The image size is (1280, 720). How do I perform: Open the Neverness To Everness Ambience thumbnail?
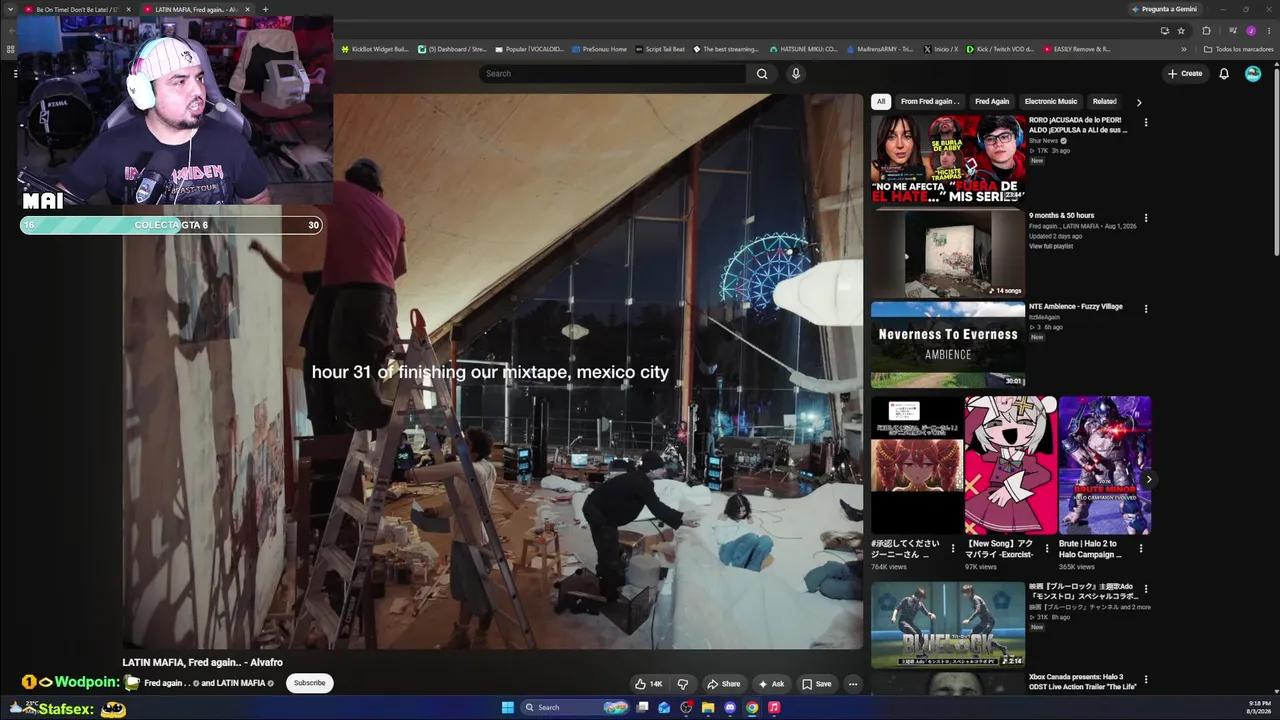coord(948,344)
